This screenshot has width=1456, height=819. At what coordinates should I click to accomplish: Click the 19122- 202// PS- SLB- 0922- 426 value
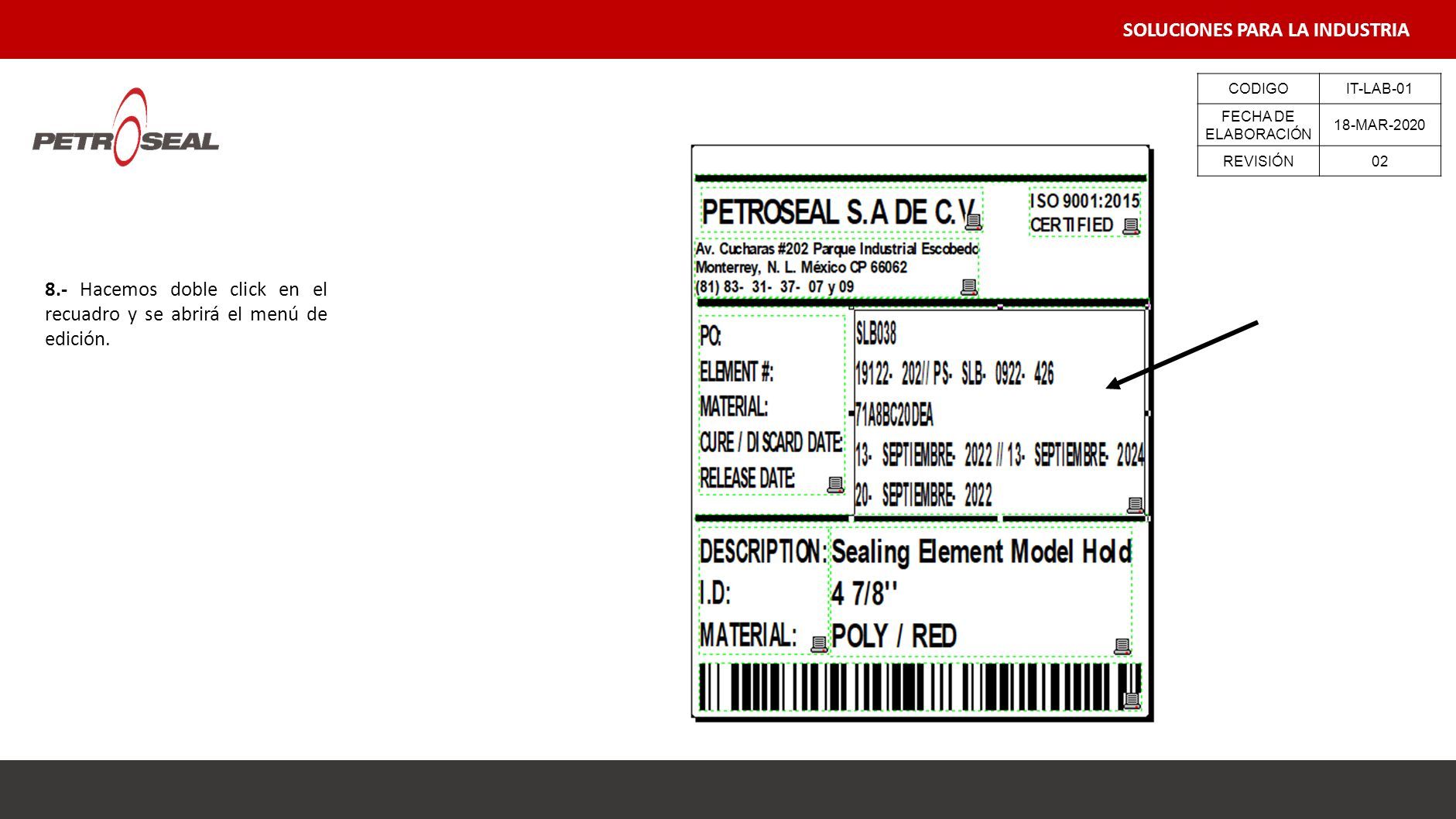[x=954, y=375]
